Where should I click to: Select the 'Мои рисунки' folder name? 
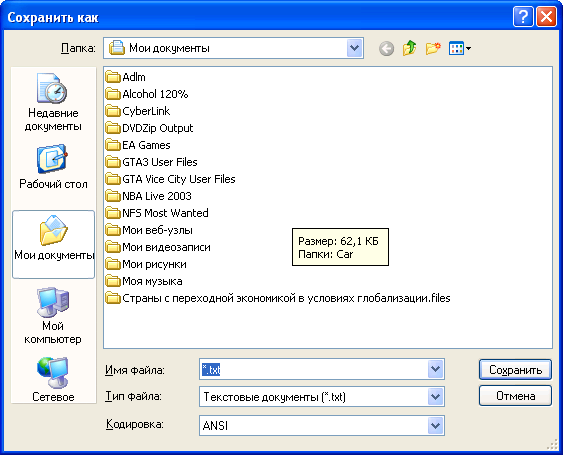(x=154, y=264)
